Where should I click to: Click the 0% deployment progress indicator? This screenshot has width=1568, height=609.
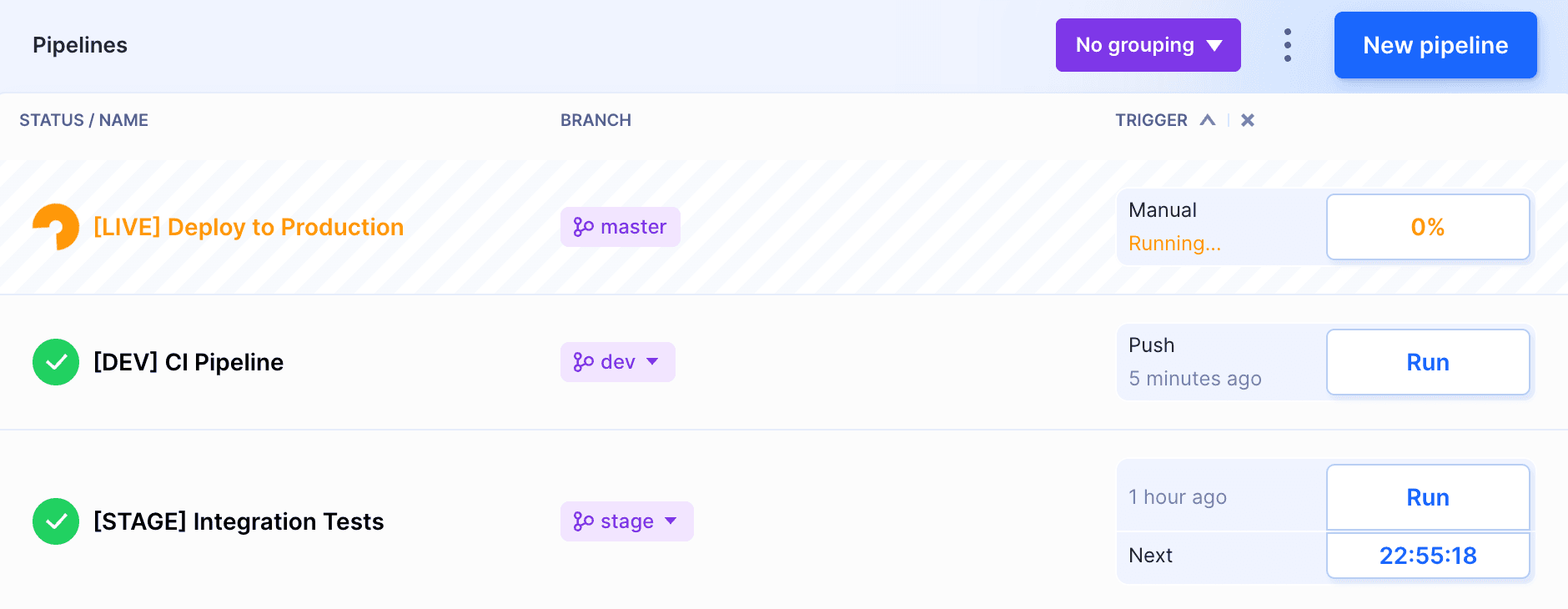pos(1428,226)
